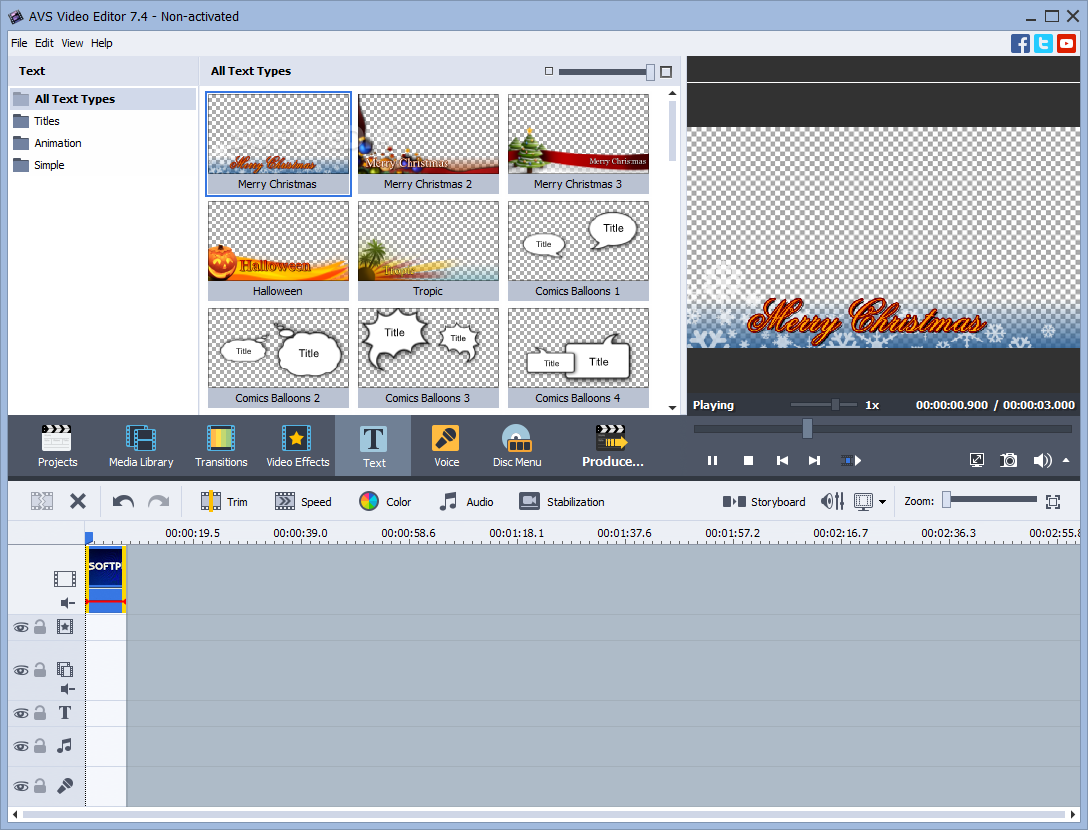Viewport: 1088px width, 830px height.
Task: Click the Produce button
Action: [612, 446]
